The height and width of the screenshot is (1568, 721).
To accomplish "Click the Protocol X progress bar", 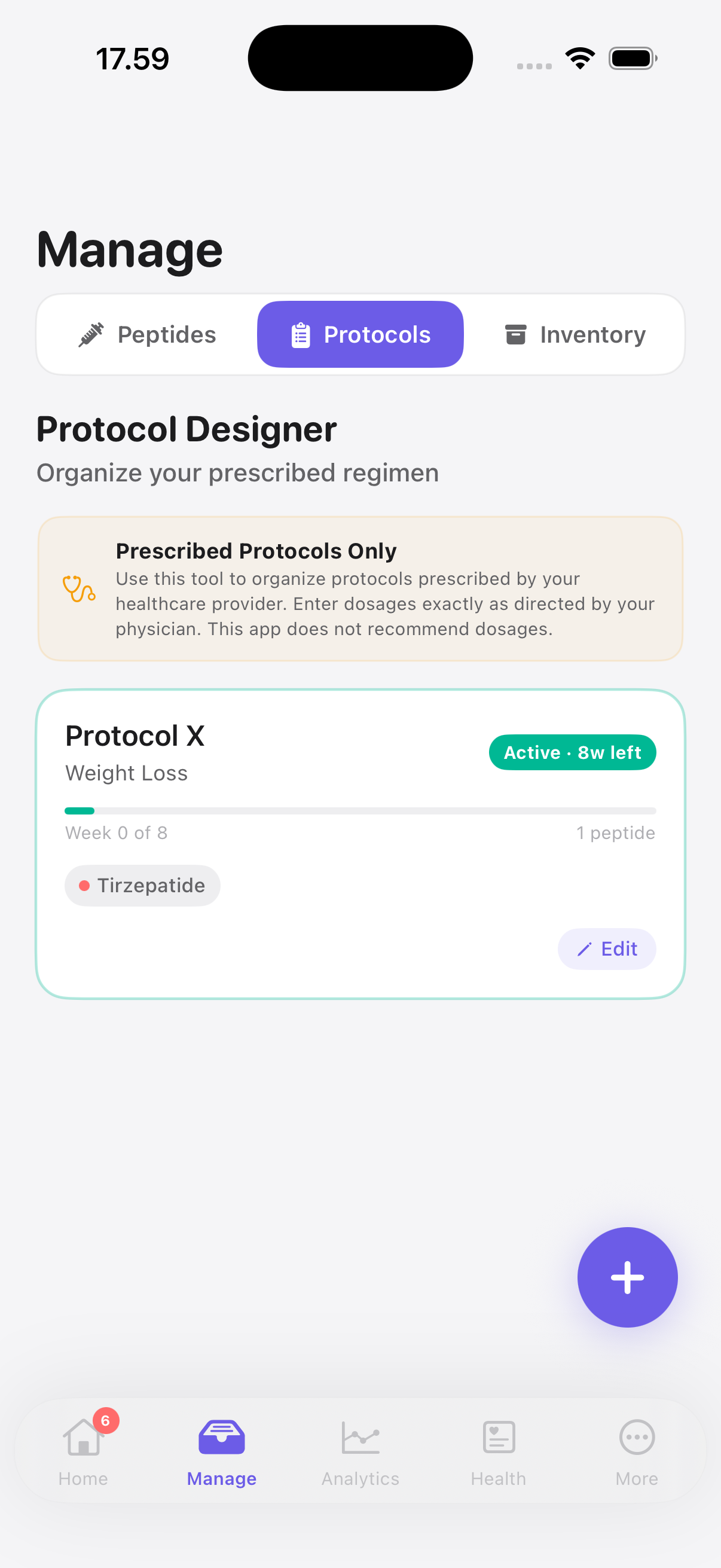I will tap(360, 811).
